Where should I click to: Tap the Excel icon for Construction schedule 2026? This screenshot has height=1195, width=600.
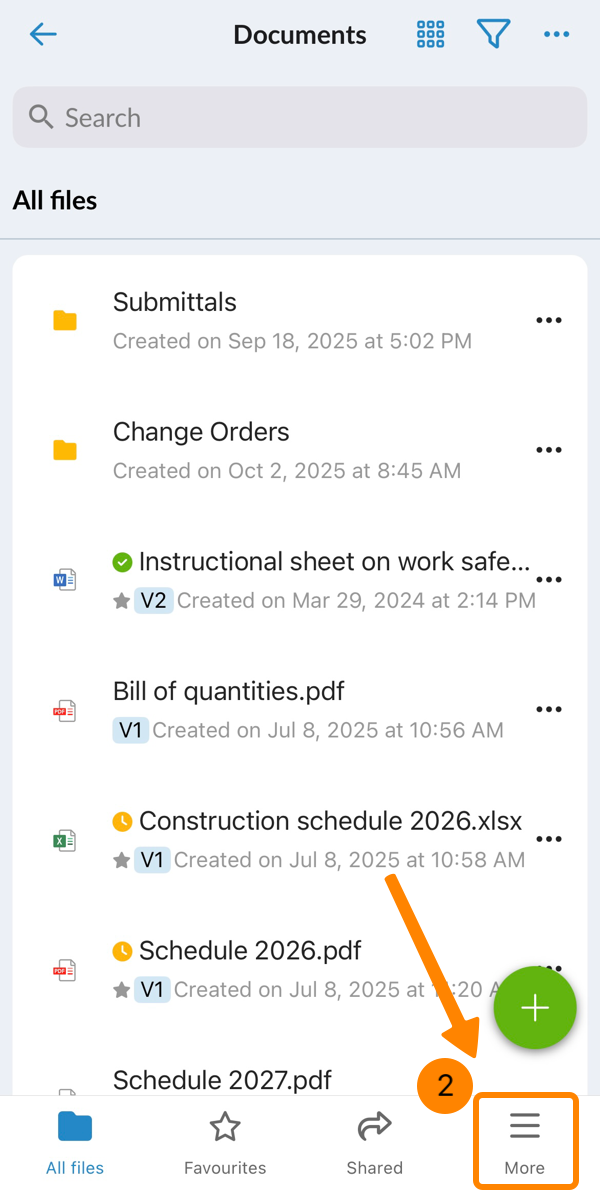65,840
